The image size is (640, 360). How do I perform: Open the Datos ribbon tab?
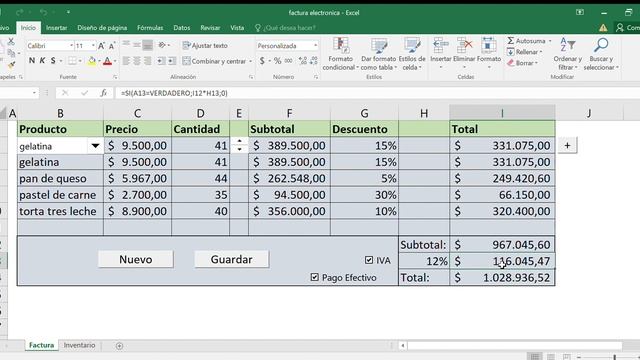tap(182, 28)
